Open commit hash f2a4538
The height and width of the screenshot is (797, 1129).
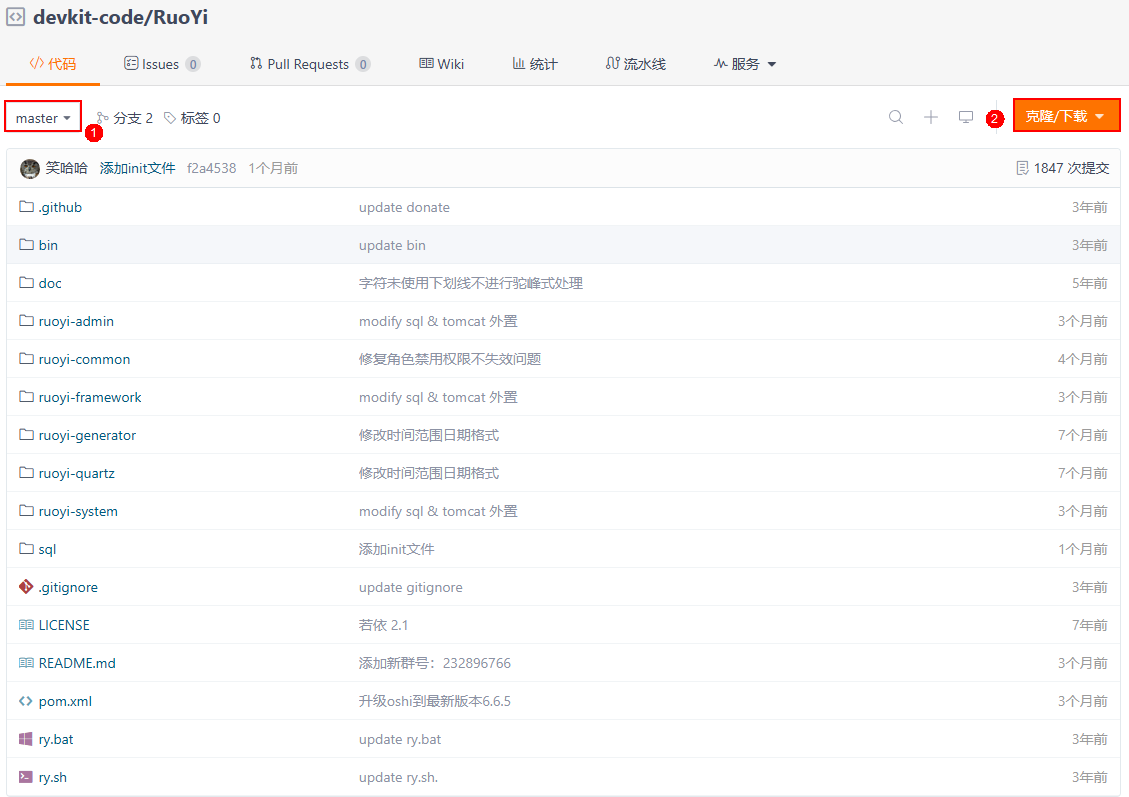coord(212,168)
